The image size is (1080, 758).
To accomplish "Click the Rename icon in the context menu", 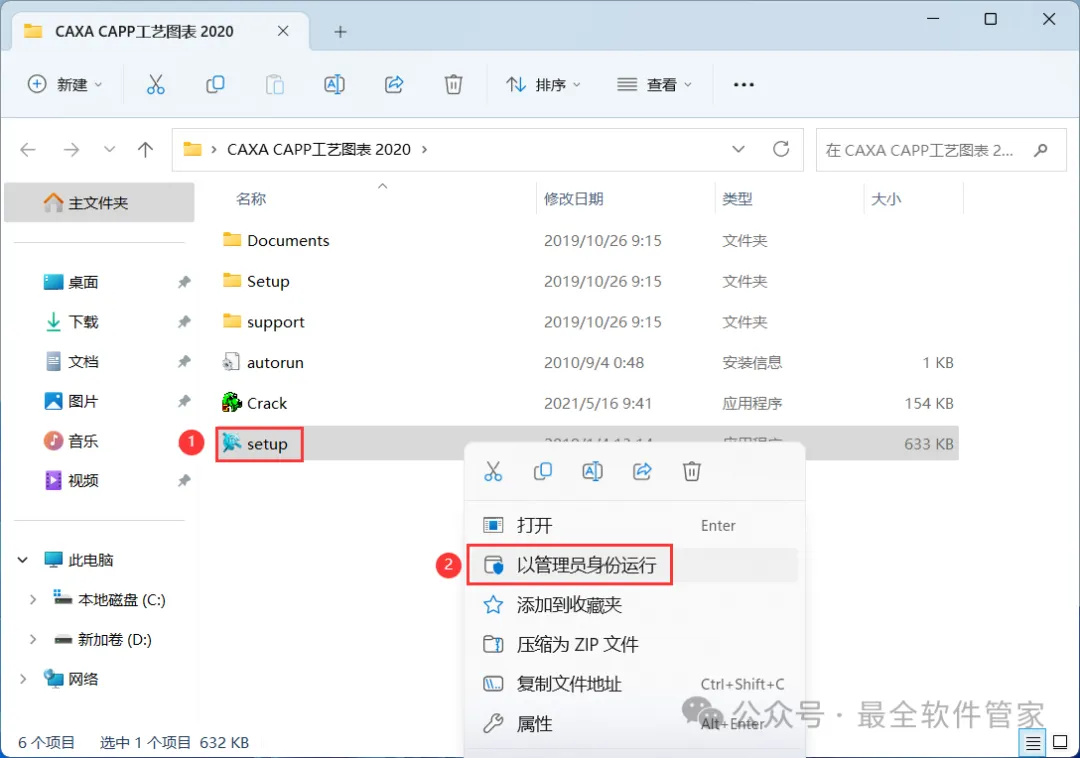I will (x=592, y=472).
